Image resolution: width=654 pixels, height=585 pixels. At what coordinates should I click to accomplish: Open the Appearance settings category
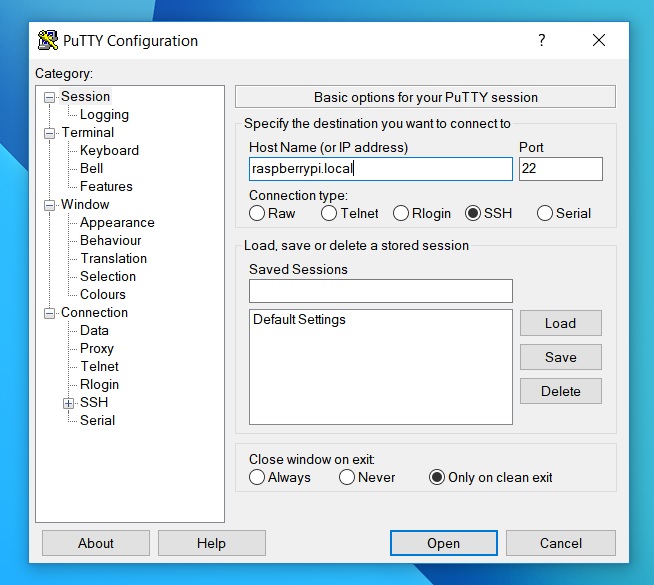[117, 222]
